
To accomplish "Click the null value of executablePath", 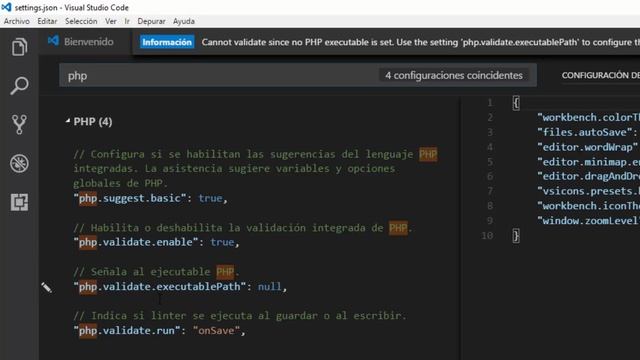I will coord(269,287).
